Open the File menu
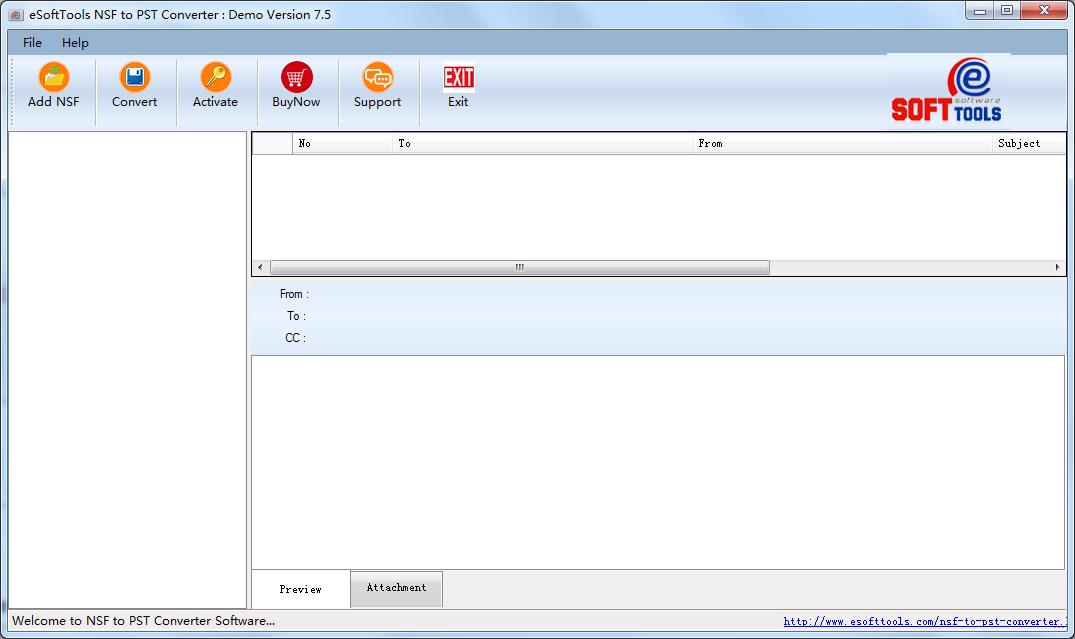The image size is (1075, 639). [31, 42]
